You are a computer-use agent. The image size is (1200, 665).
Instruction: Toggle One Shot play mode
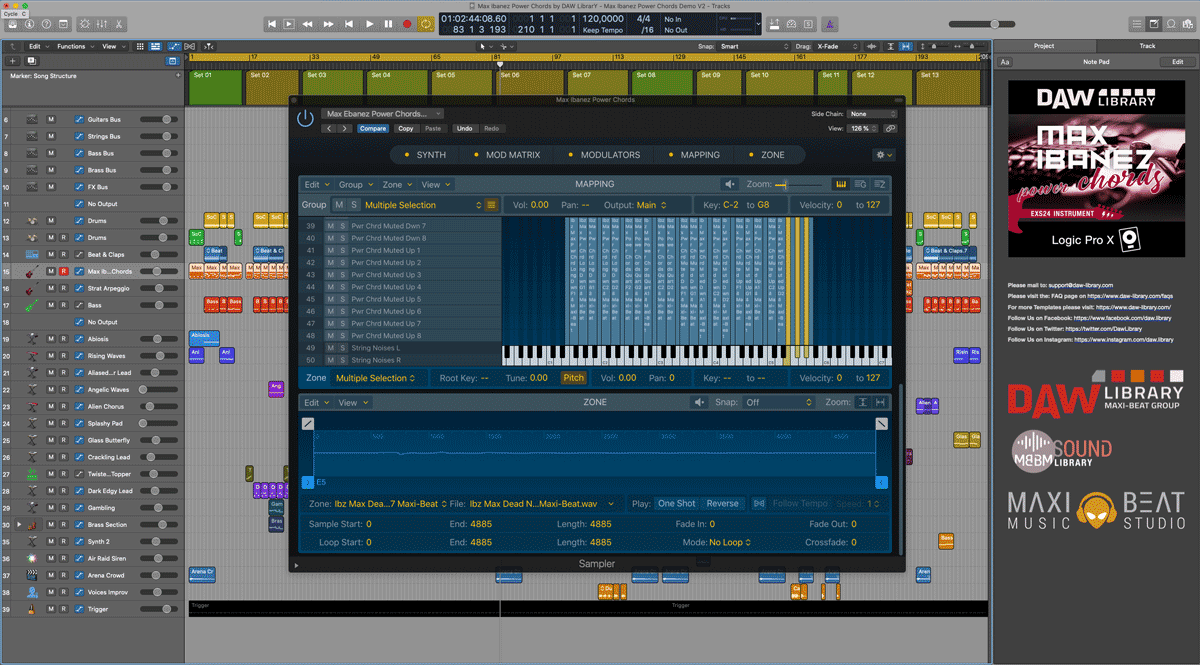677,504
